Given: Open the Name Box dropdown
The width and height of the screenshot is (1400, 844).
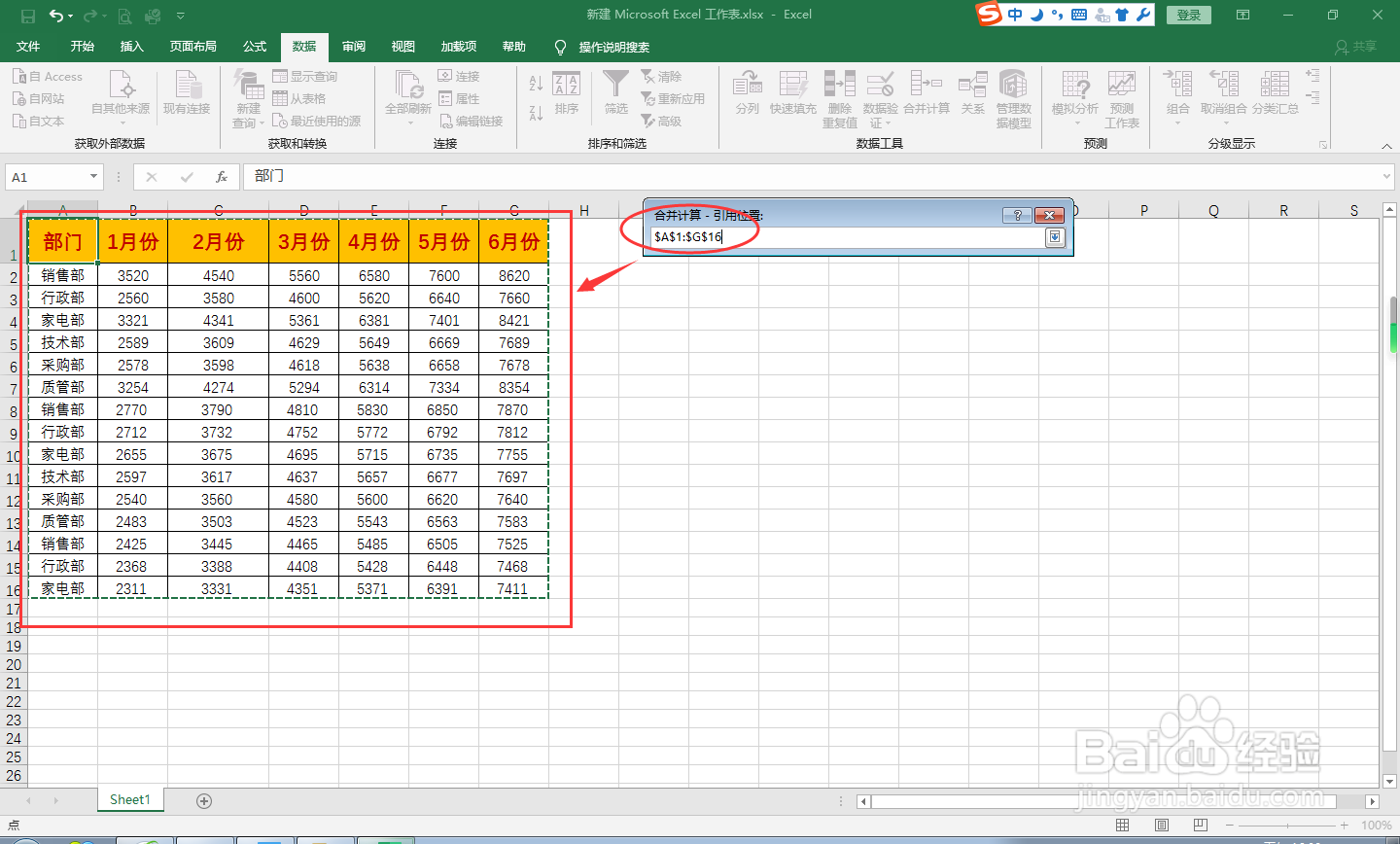Looking at the screenshot, I should (x=93, y=177).
